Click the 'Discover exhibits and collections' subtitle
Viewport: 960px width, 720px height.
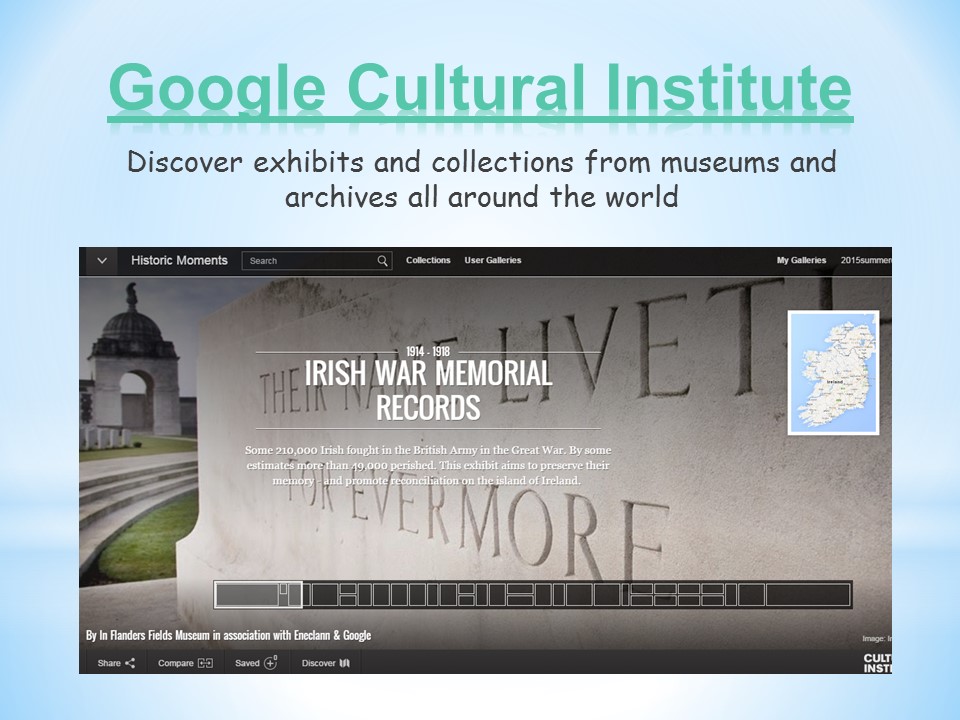[482, 179]
